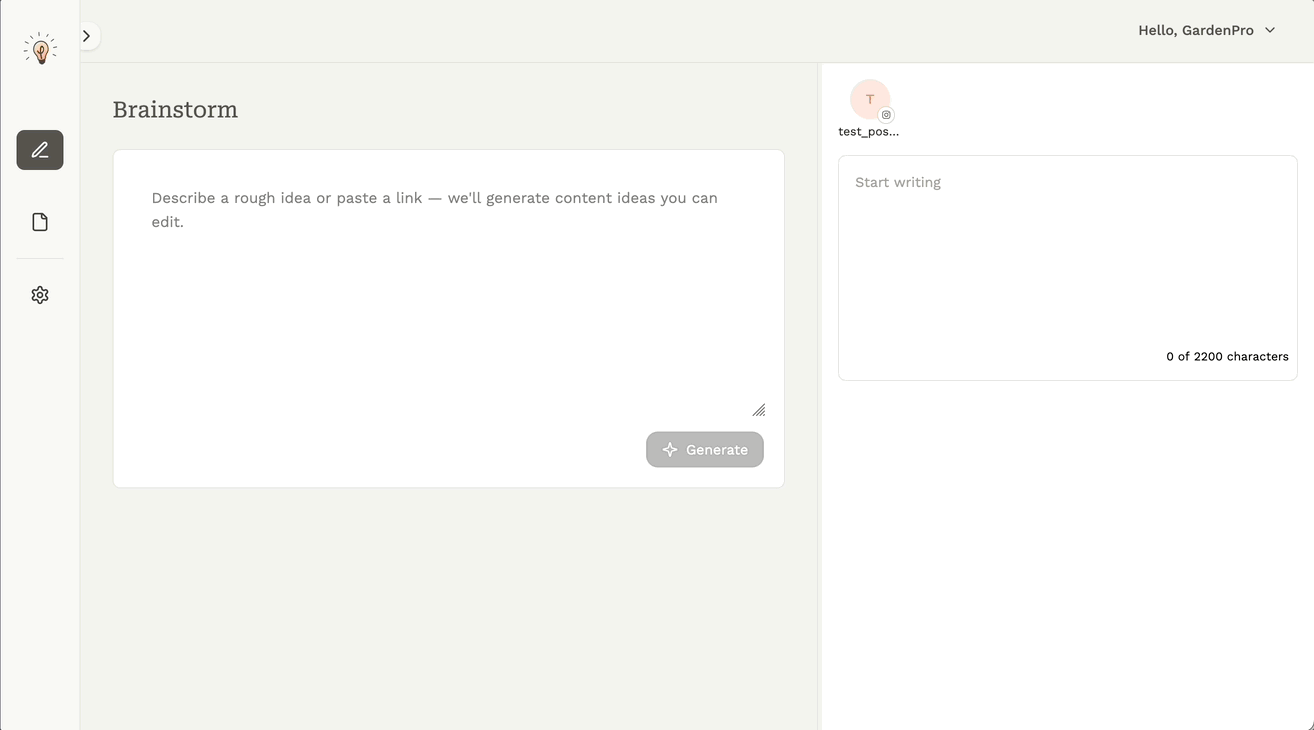
Task: Select the T account avatar
Action: 869,99
